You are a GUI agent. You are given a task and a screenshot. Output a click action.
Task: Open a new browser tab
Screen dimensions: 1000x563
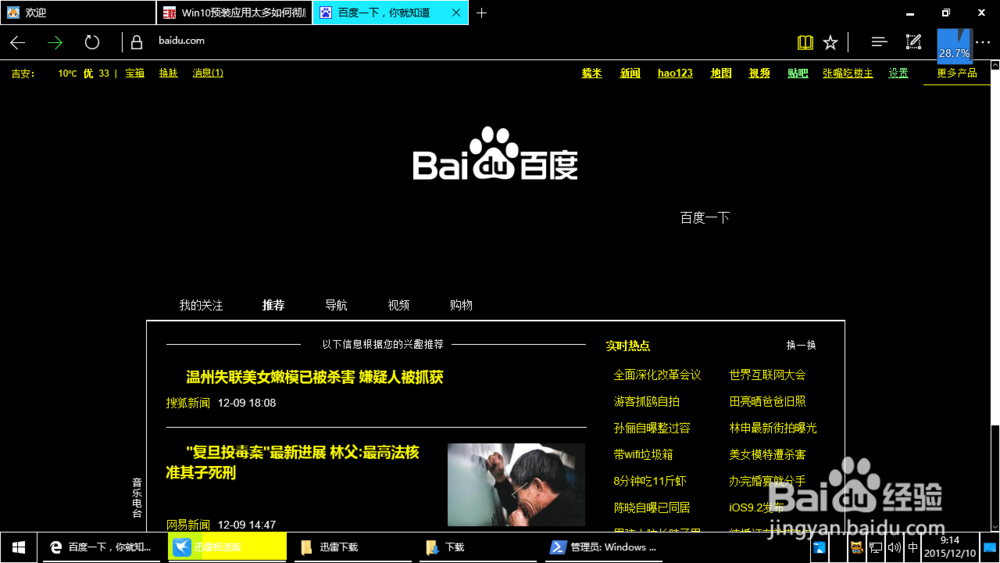tap(482, 13)
